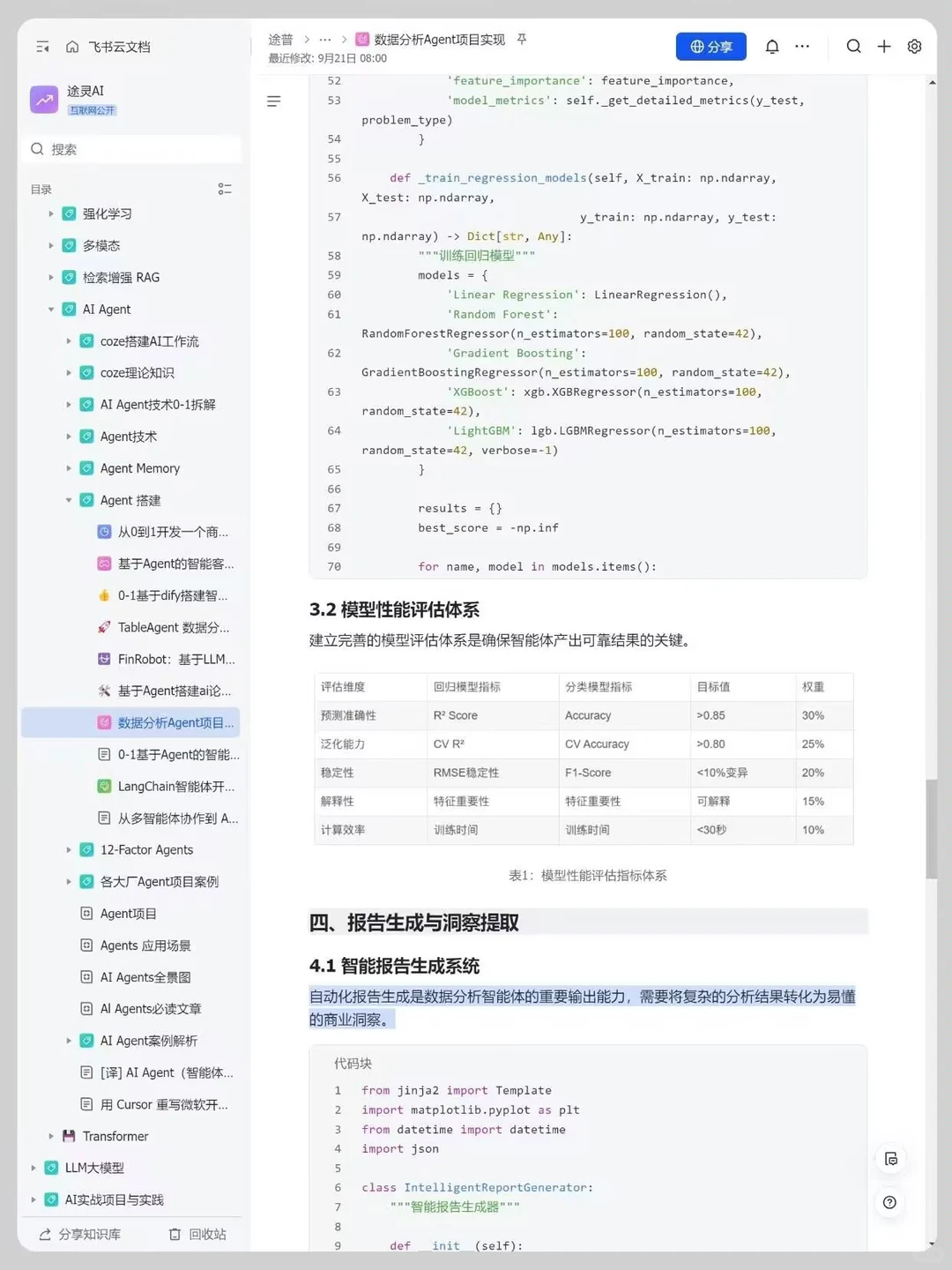Screen dimensions: 952x1270
Task: Open the TableAgent 数据分... document
Action: click(173, 627)
